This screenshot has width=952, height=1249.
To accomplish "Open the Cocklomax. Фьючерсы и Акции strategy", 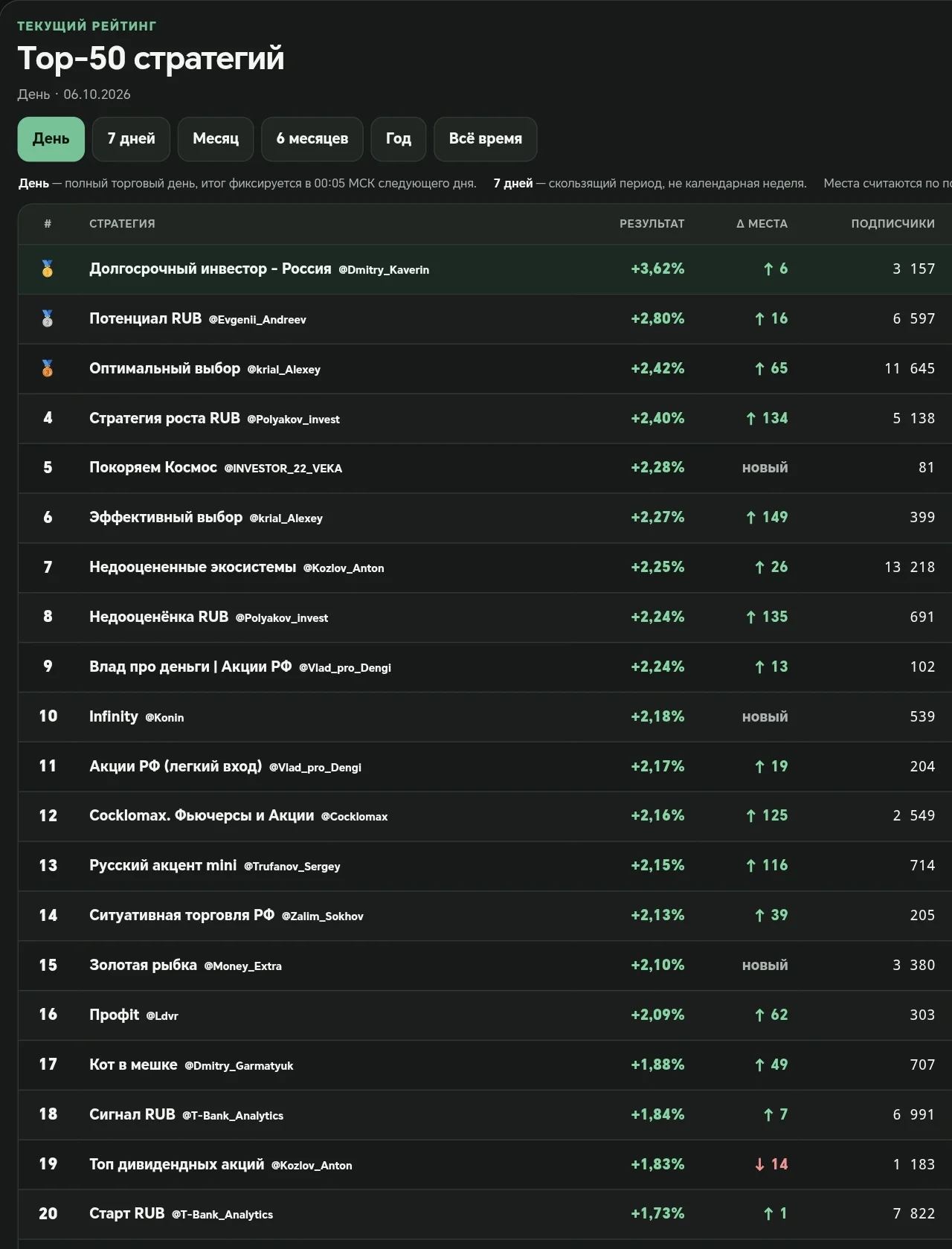I will pyautogui.click(x=202, y=815).
